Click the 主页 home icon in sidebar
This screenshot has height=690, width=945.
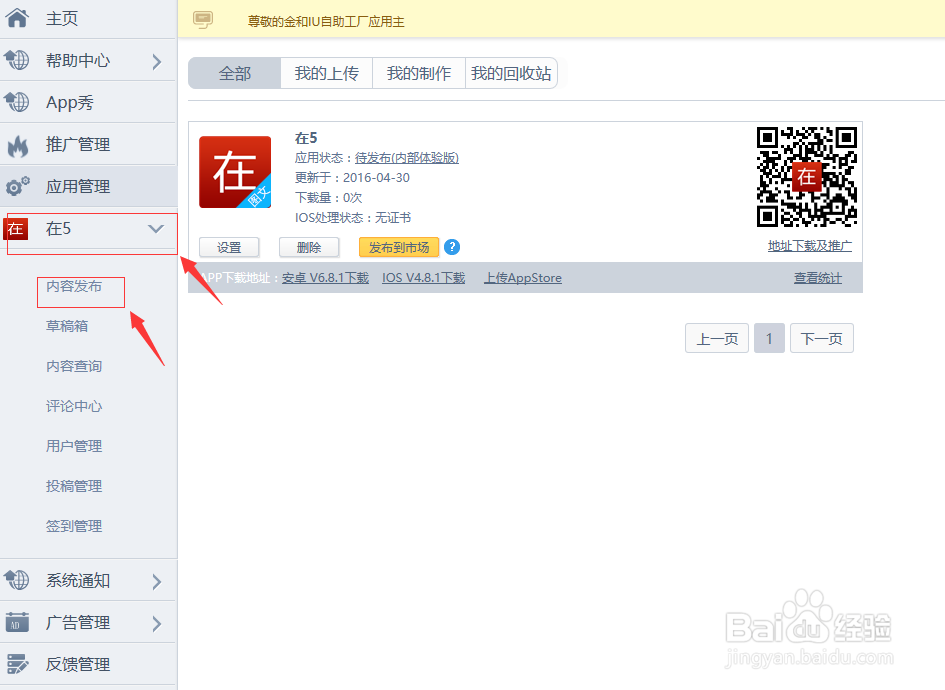click(x=17, y=18)
